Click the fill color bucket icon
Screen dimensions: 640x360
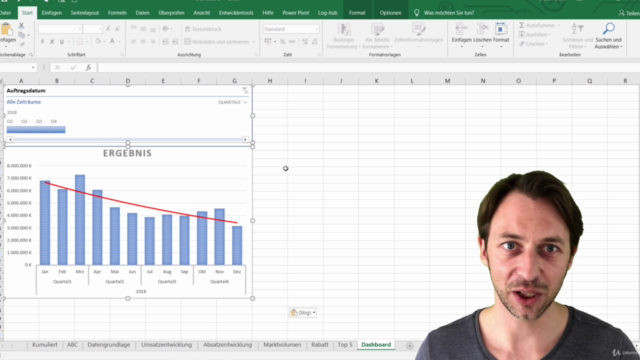click(98, 42)
